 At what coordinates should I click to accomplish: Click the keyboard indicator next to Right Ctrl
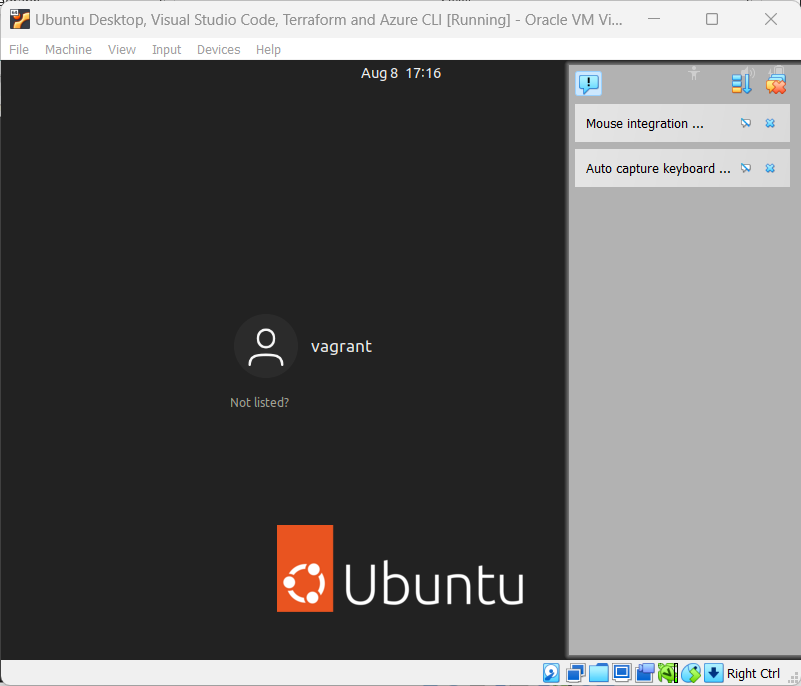(713, 673)
